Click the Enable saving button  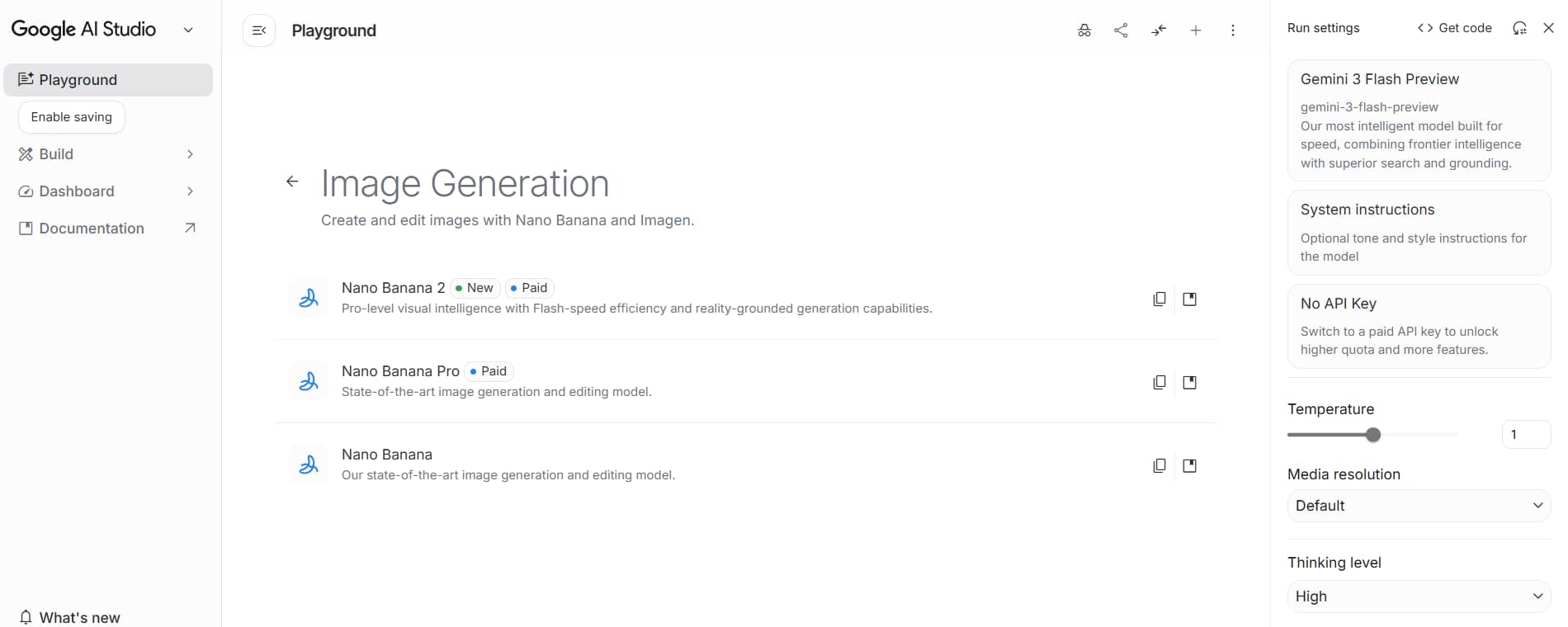[x=72, y=117]
